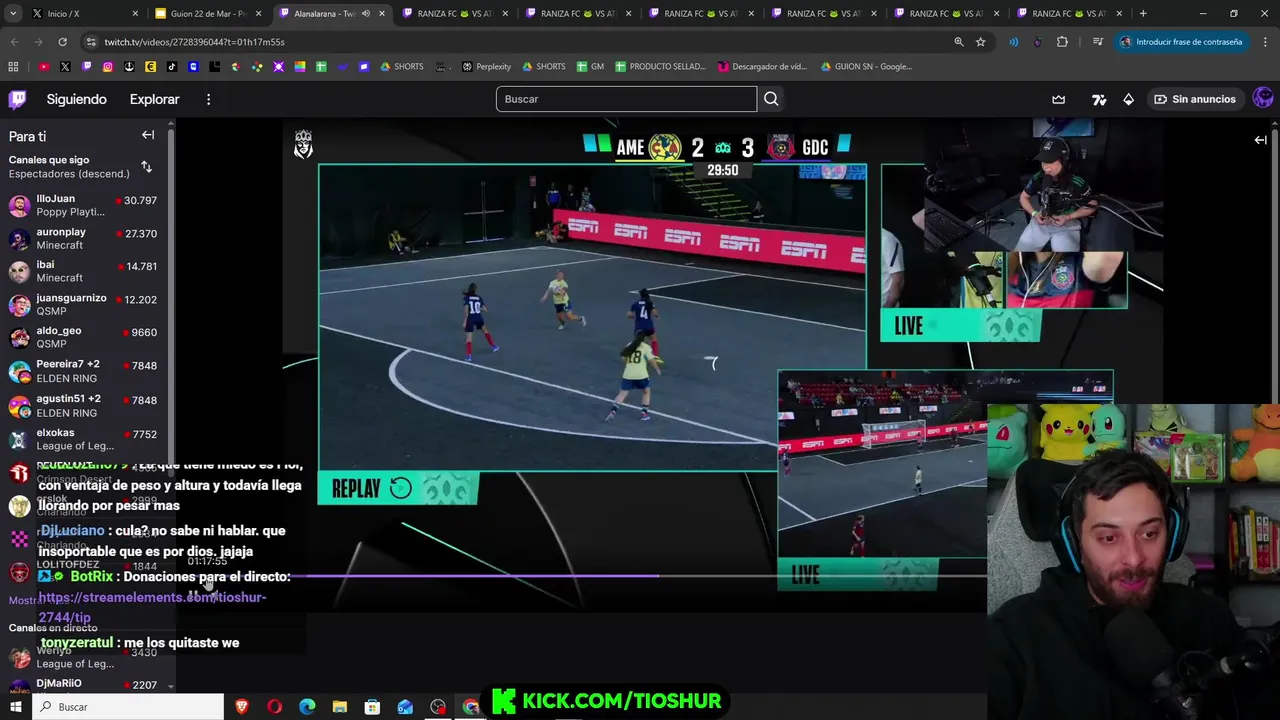Click Introducir frase de contraseña button
The width and height of the screenshot is (1280, 720).
pos(1180,42)
